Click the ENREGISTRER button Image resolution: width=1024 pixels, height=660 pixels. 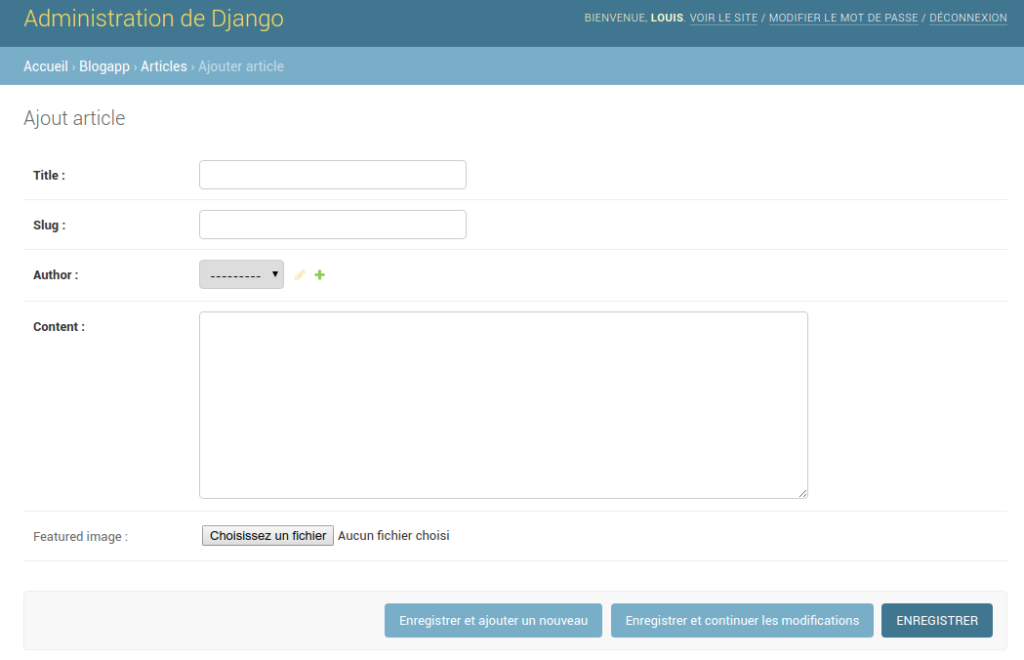click(x=936, y=620)
